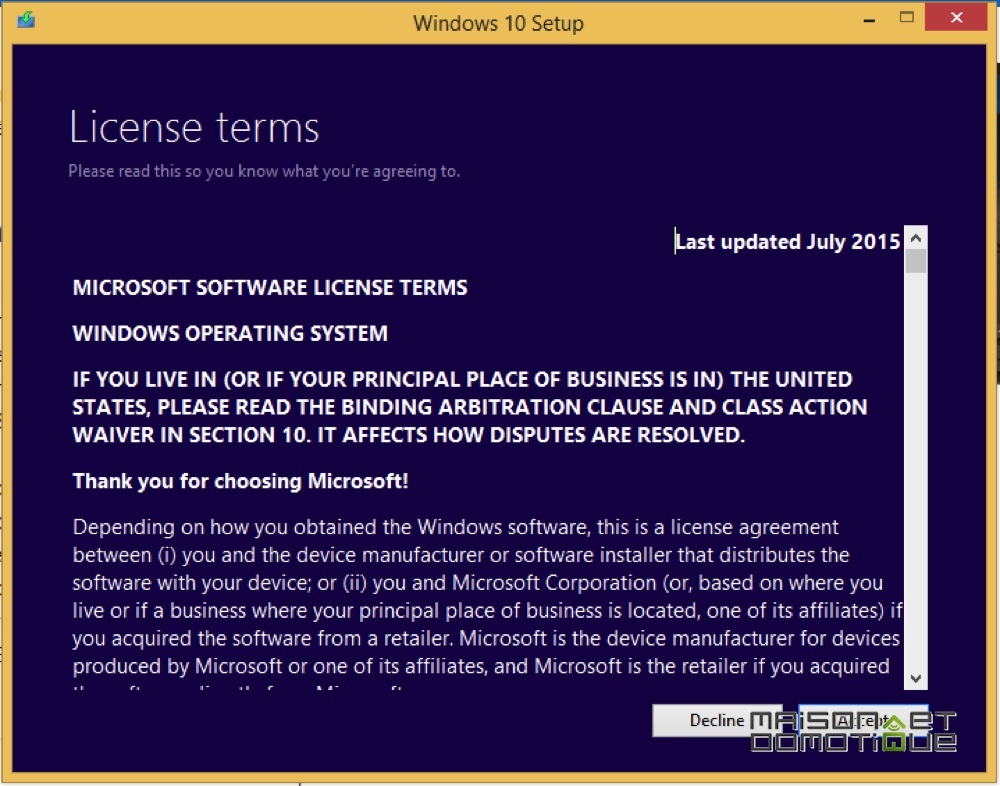Click the license scrollbar up arrow

pyautogui.click(x=916, y=238)
